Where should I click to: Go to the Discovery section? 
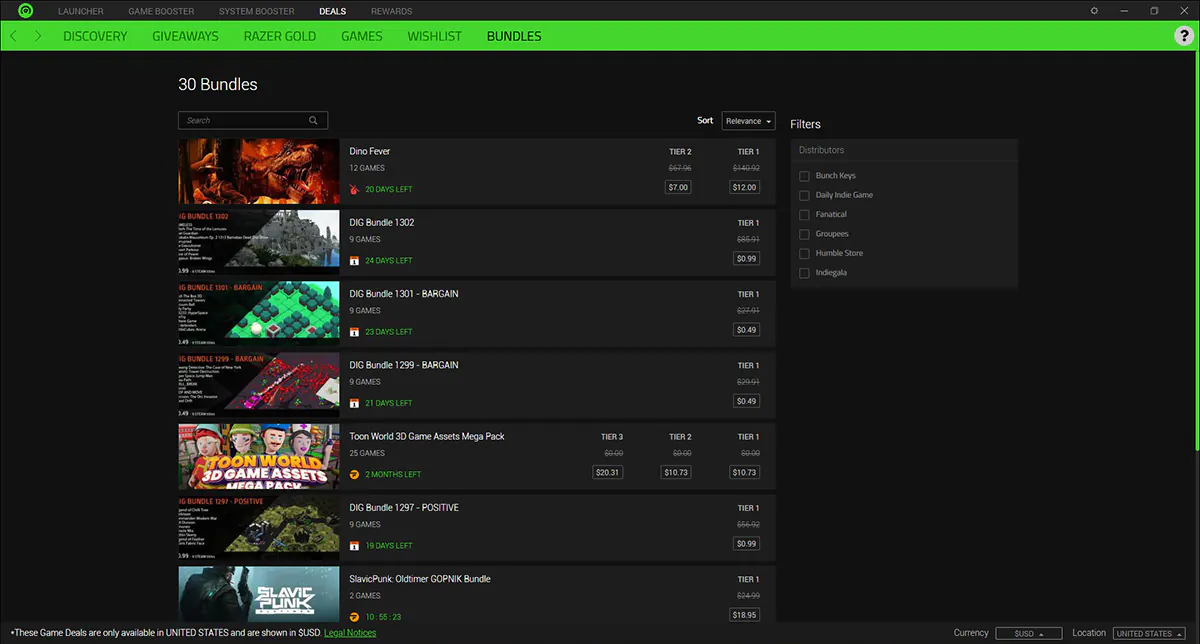coord(95,36)
